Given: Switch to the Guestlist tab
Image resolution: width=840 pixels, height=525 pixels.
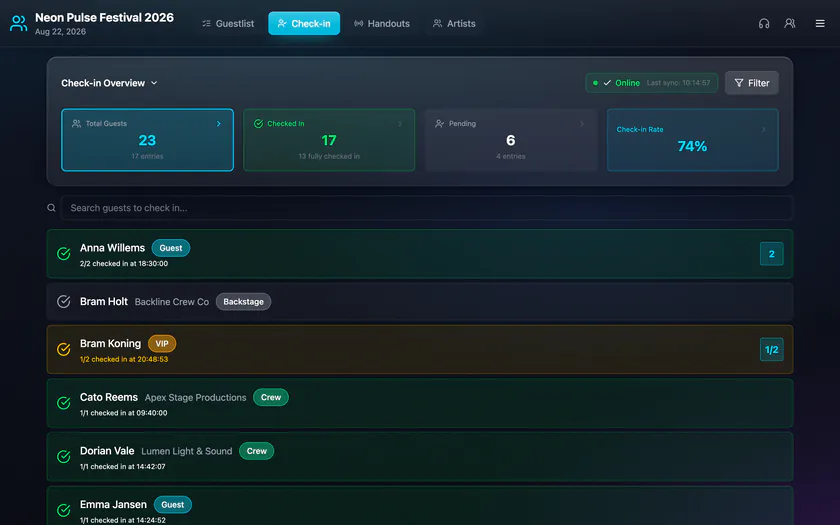Looking at the screenshot, I should coord(228,24).
